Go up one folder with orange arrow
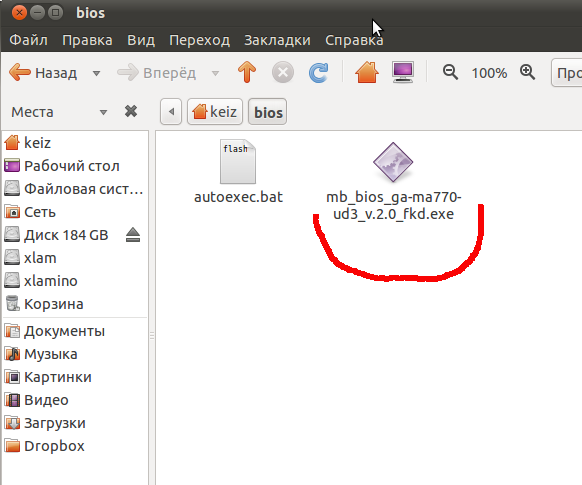Image resolution: width=582 pixels, height=485 pixels. [x=247, y=72]
